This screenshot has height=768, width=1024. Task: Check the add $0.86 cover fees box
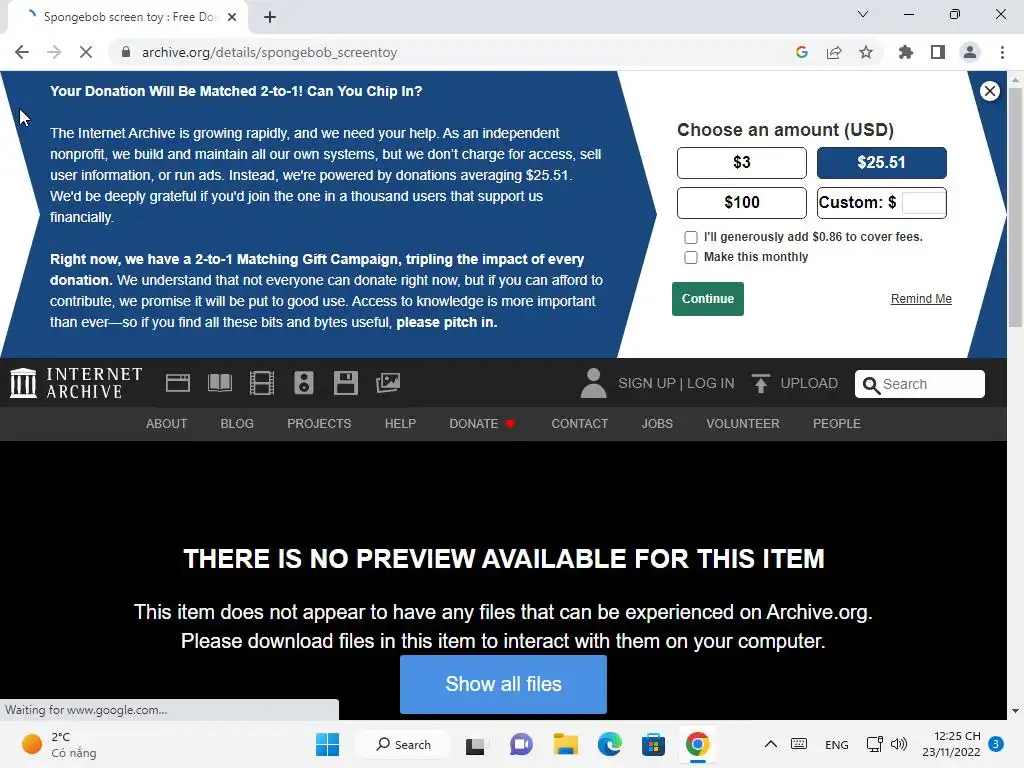[690, 237]
